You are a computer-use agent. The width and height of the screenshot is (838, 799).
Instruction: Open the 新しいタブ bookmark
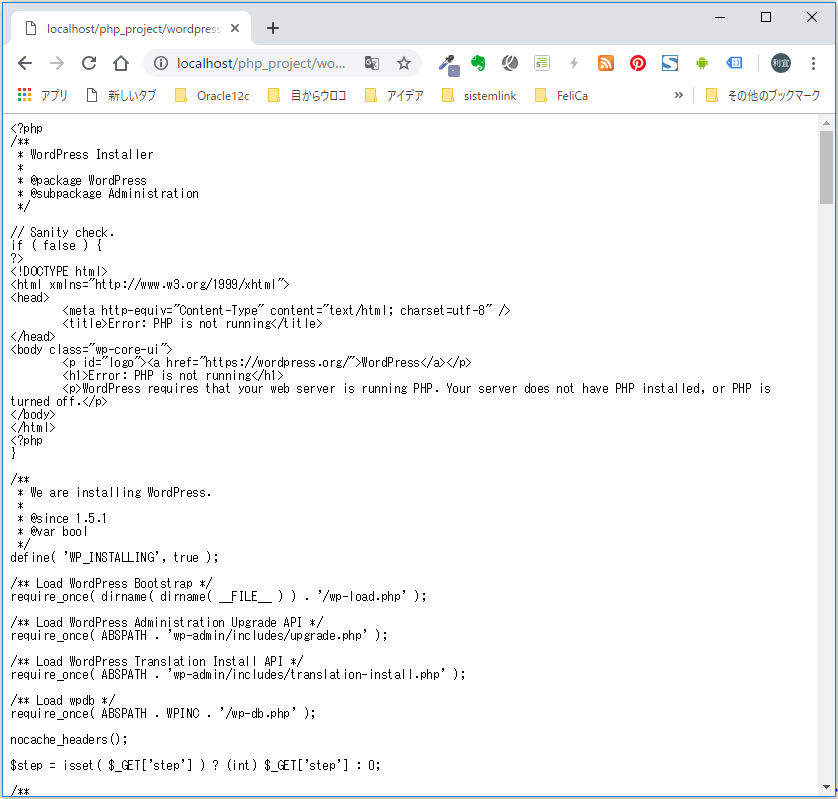pos(121,96)
